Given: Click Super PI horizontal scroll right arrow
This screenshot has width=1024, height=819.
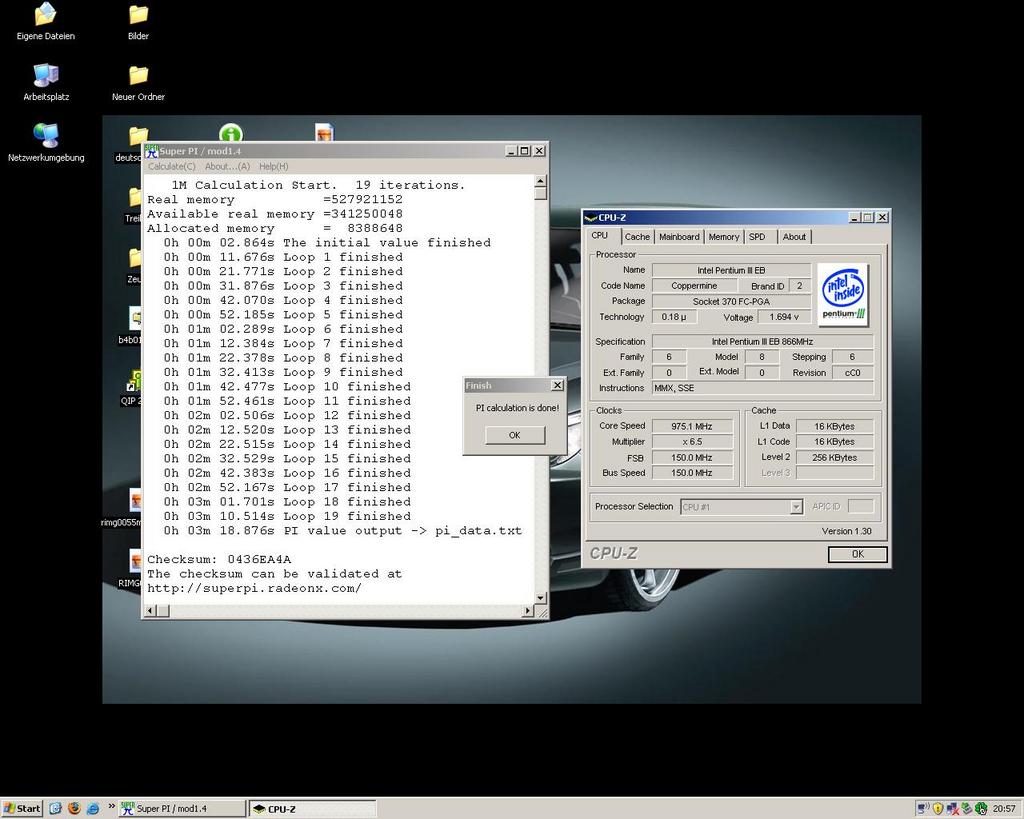Looking at the screenshot, I should [528, 611].
